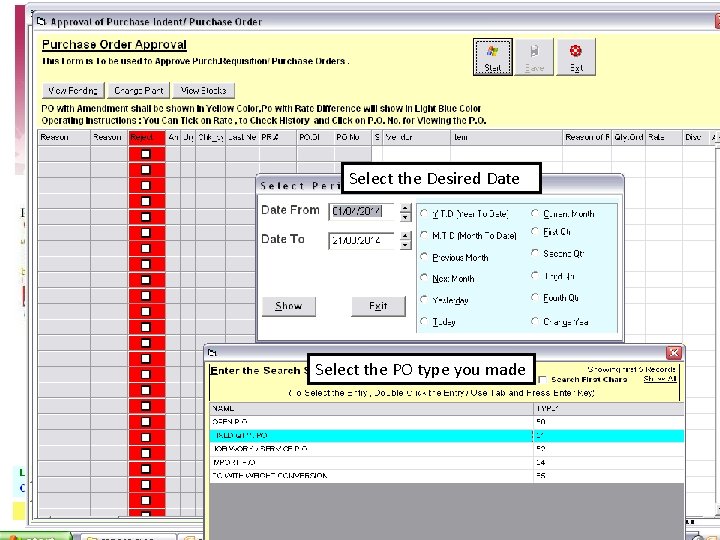Select the PO row with type 54
The width and height of the screenshot is (720, 540).
coord(446,462)
